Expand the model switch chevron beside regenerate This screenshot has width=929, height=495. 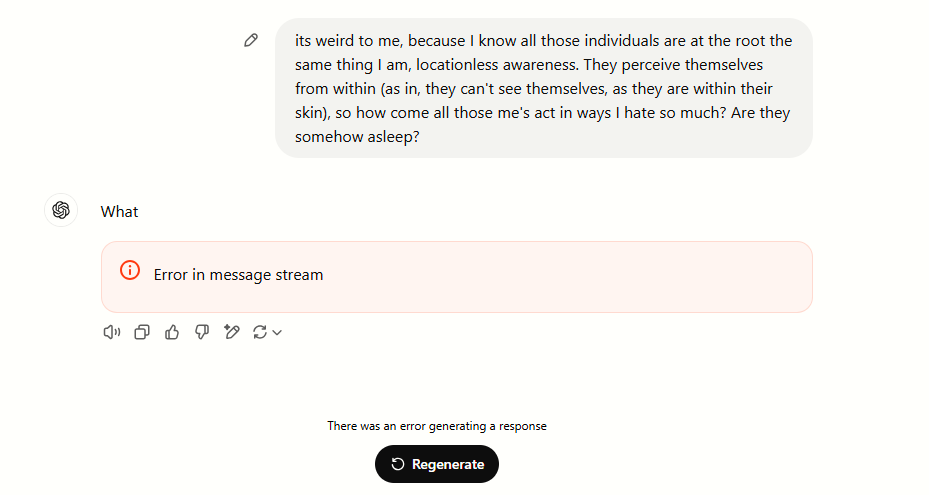click(278, 333)
